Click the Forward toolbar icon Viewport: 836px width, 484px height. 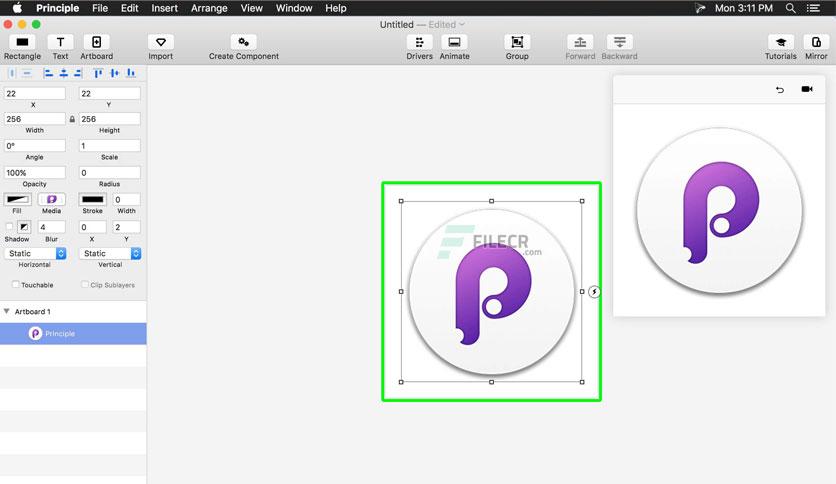tap(580, 42)
